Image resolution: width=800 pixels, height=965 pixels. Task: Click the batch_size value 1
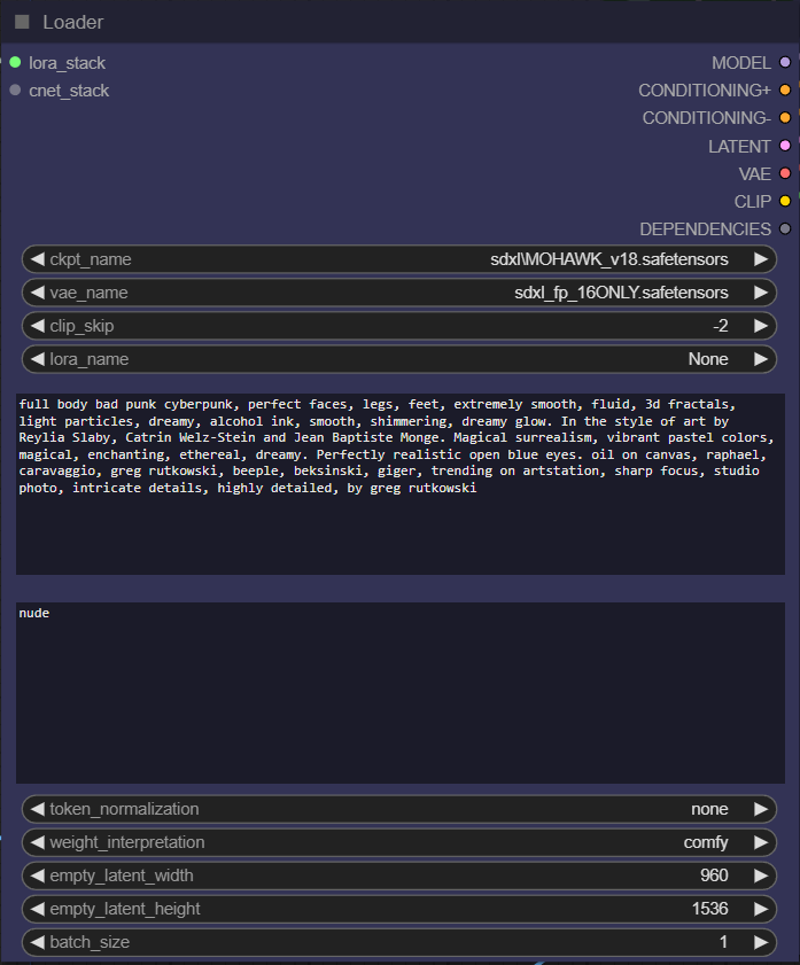coord(724,942)
